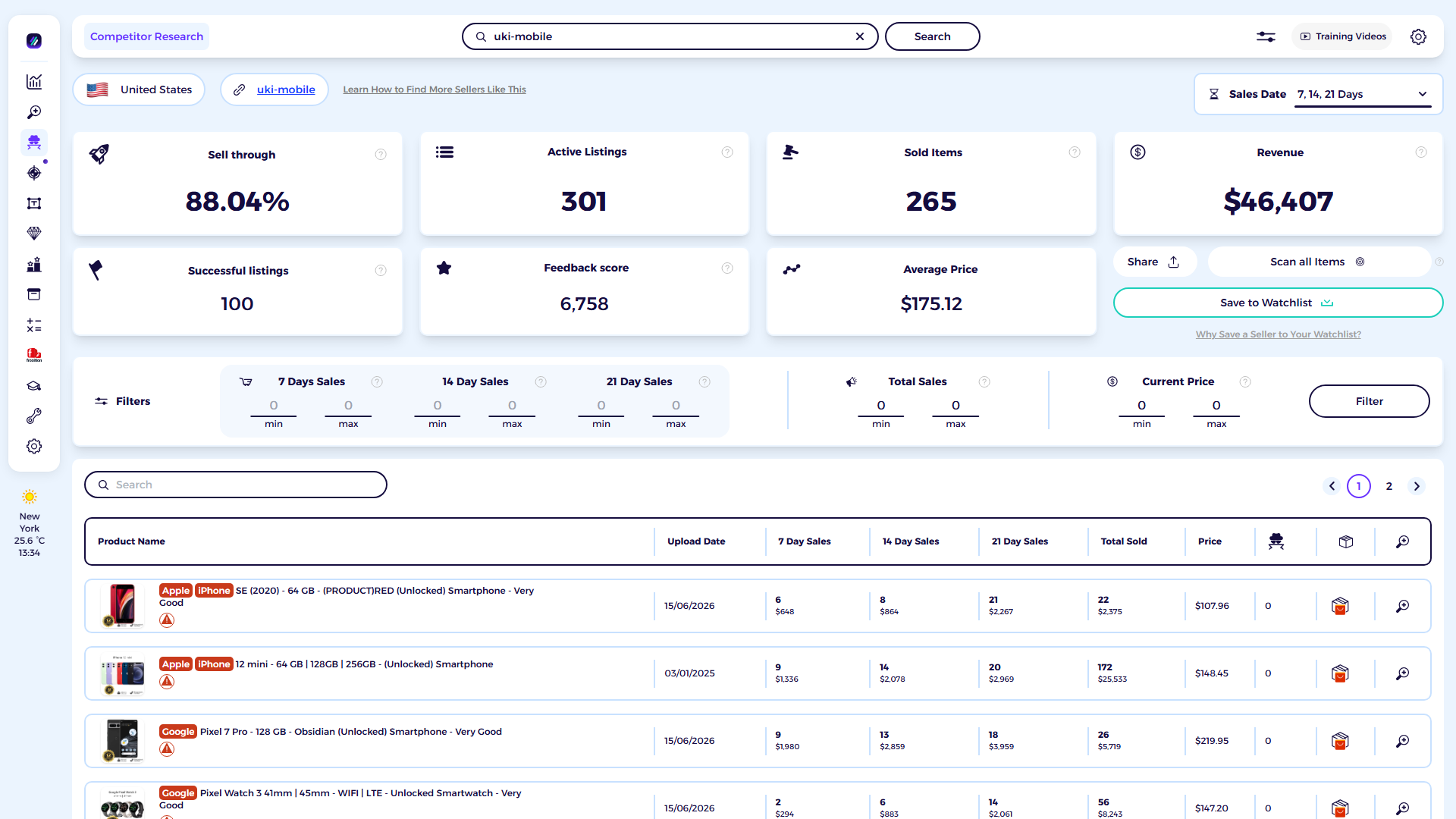1456x819 pixels.
Task: Click Save to Watchlist button
Action: click(x=1278, y=303)
